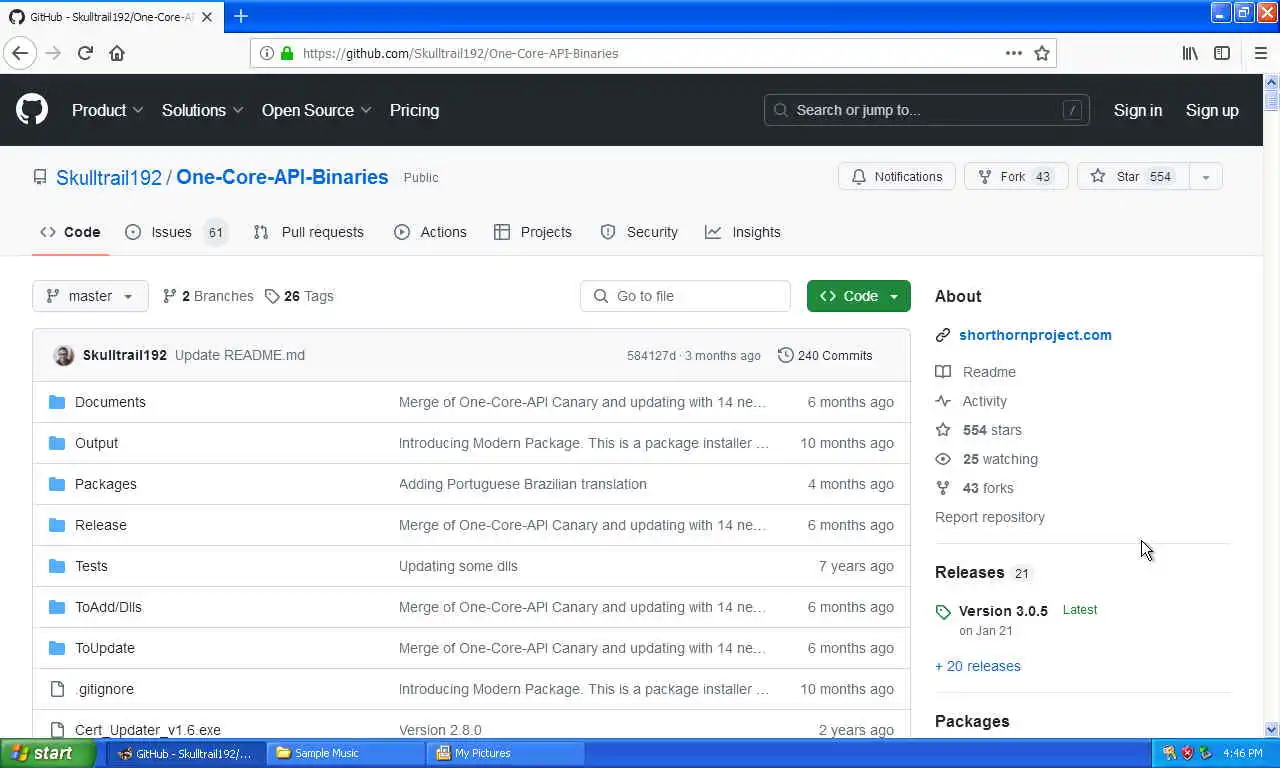Reload the page with the refresh icon
Screen dimensions: 1280x768
(x=85, y=53)
